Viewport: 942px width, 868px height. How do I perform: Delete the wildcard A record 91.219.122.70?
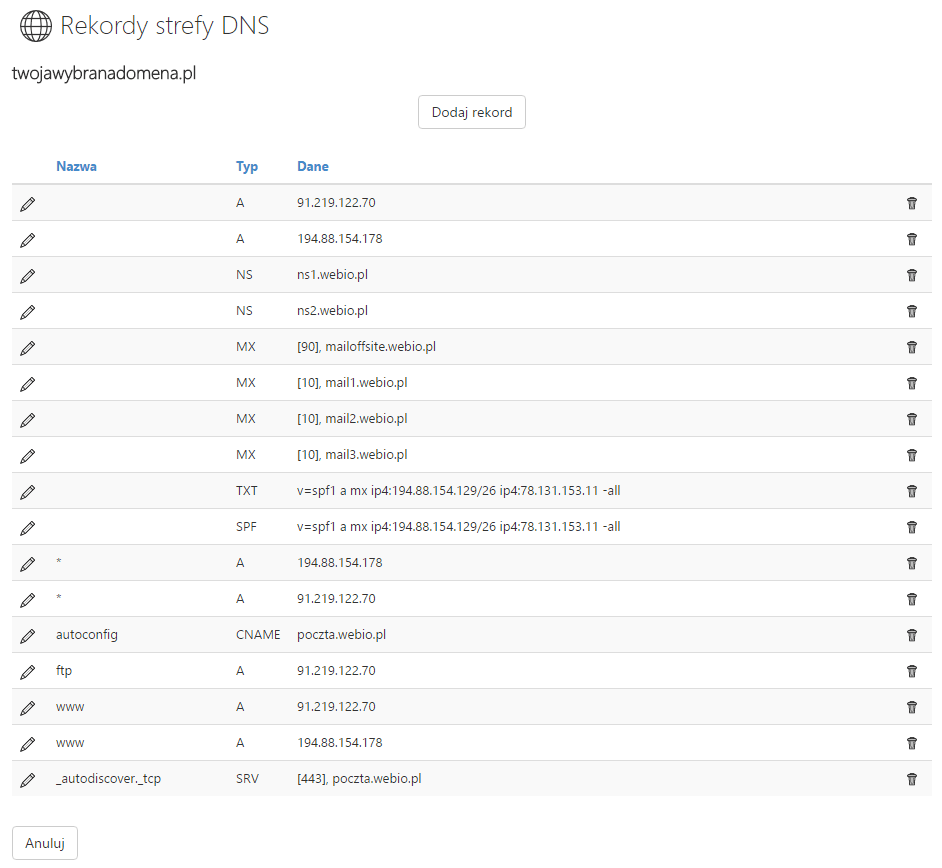point(911,599)
